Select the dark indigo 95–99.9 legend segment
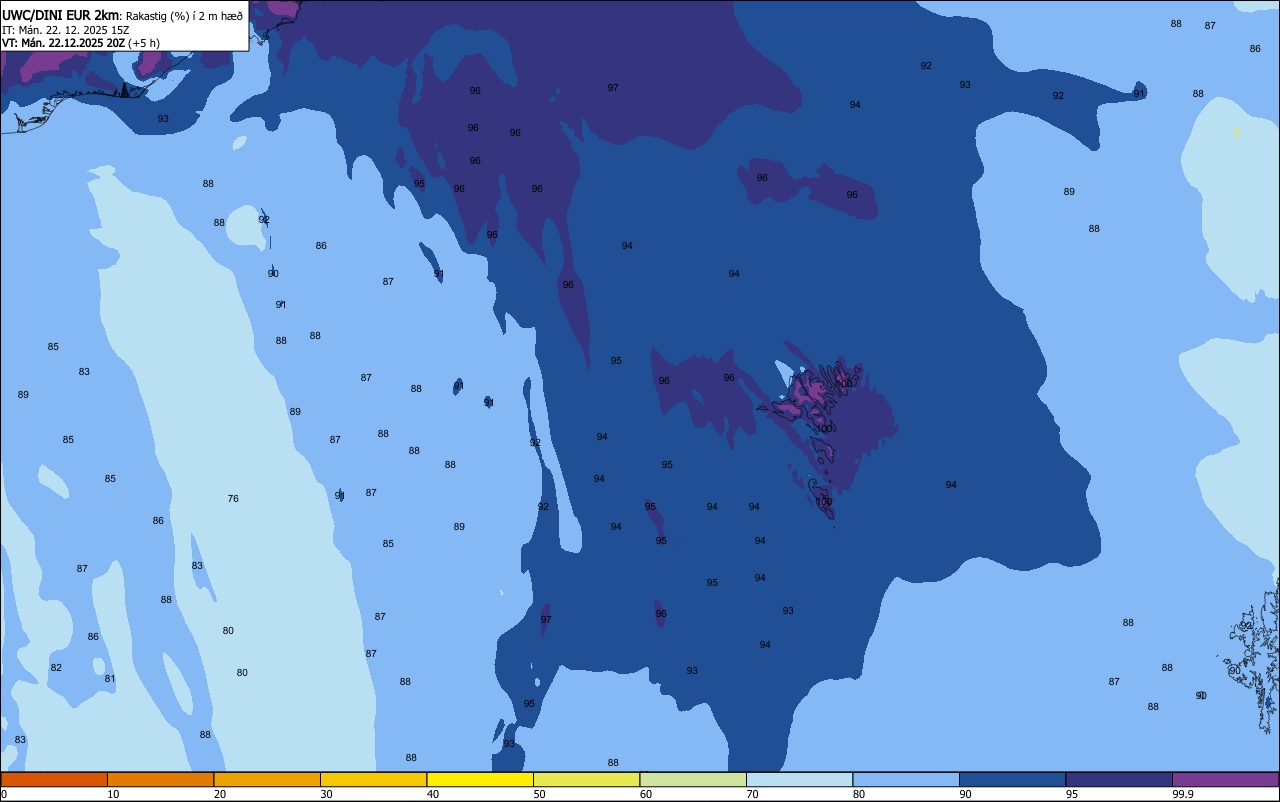Viewport: 1280px width, 802px height. (1119, 779)
